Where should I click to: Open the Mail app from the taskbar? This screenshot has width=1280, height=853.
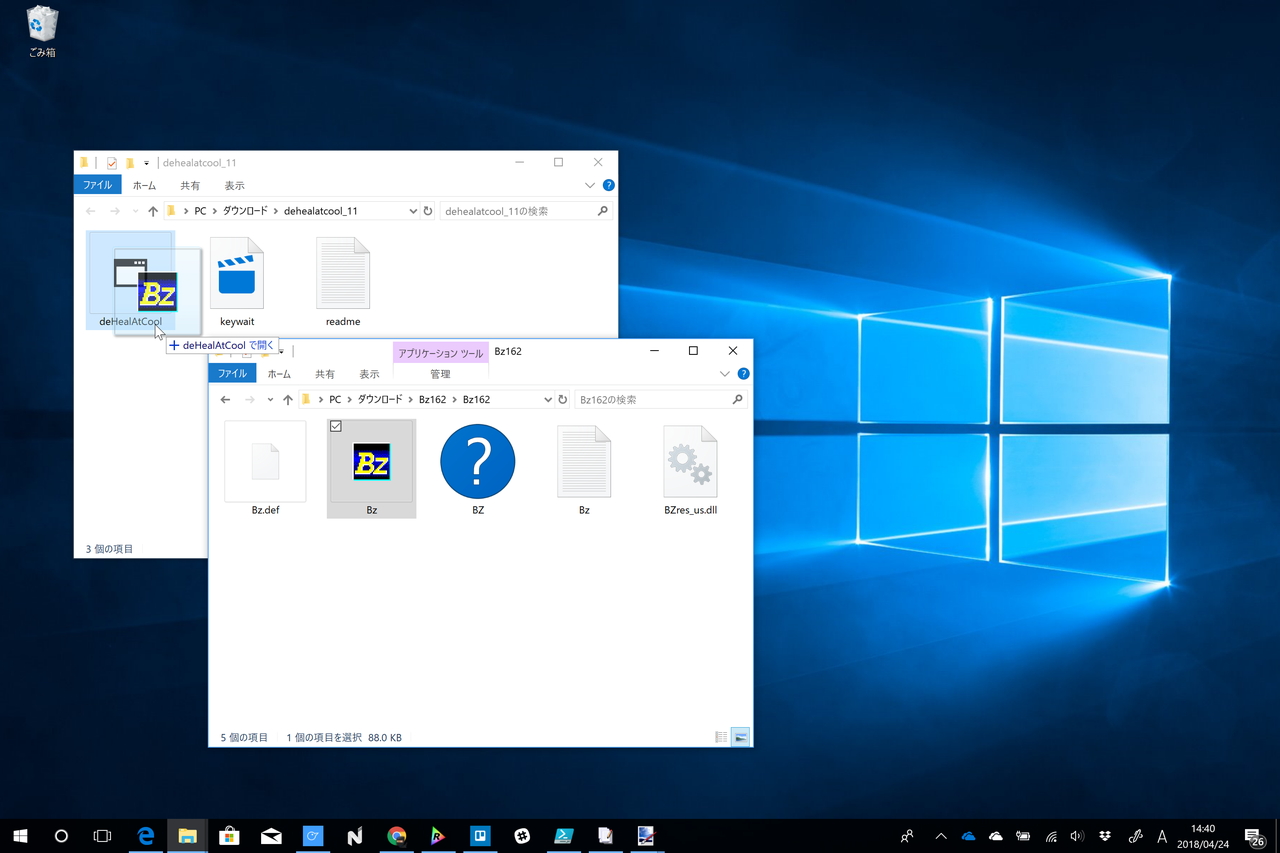coord(271,836)
